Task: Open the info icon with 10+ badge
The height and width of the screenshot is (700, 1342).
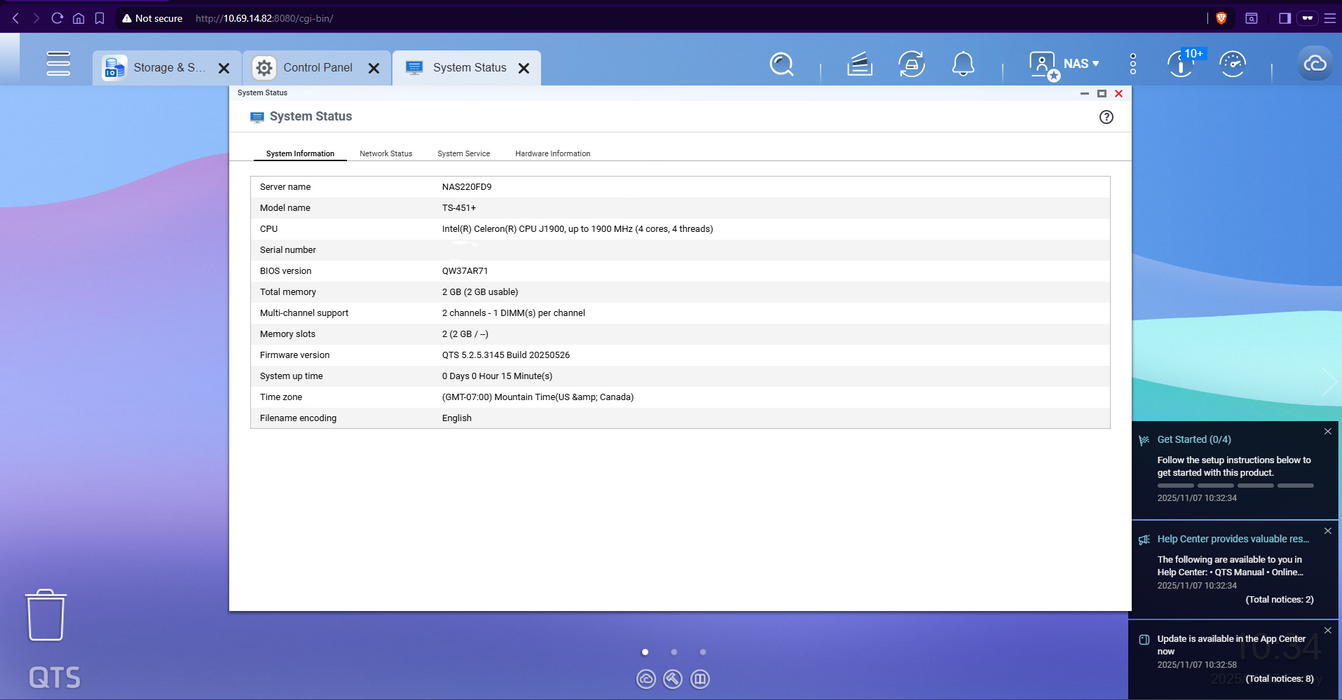Action: click(1181, 65)
